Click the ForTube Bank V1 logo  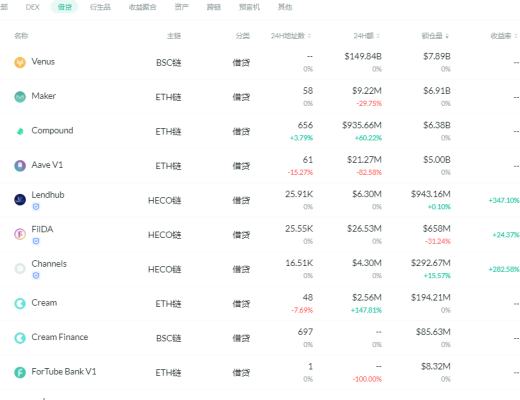pos(20,372)
